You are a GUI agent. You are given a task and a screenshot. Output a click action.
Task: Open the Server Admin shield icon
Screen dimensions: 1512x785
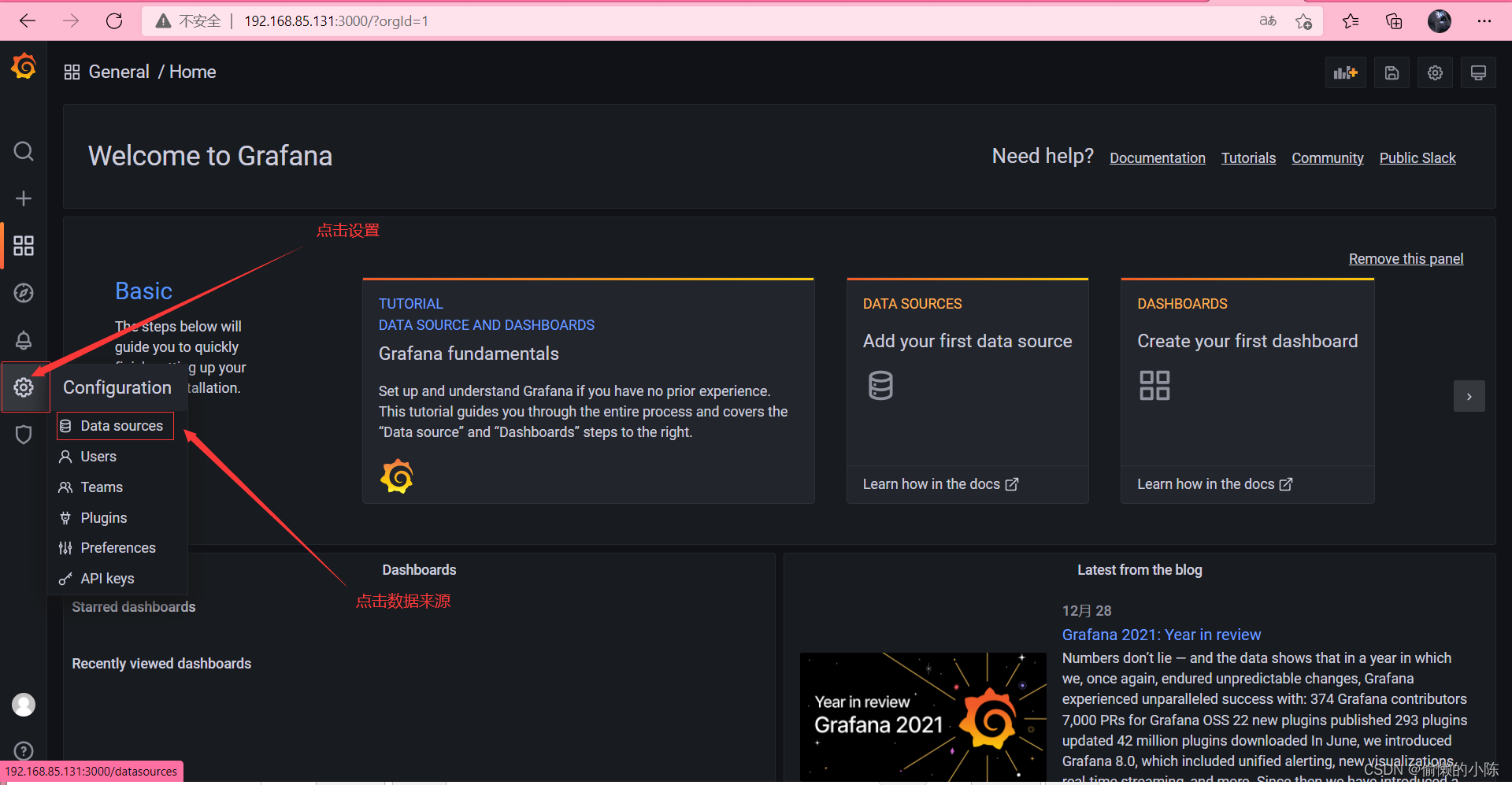point(24,435)
